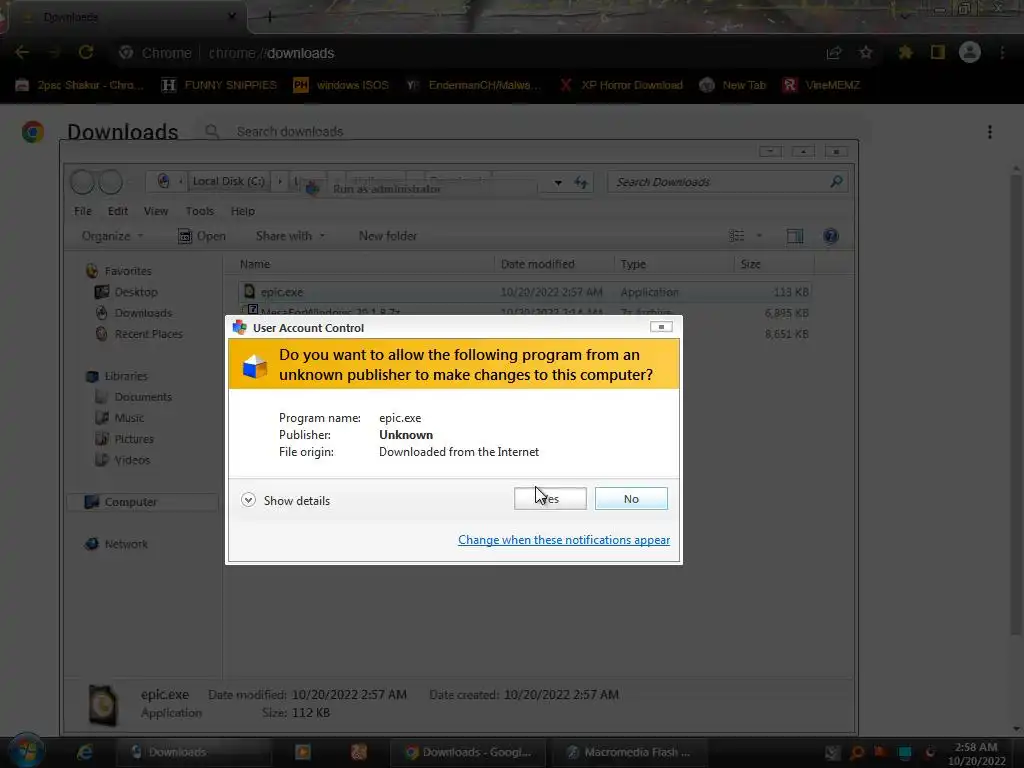The width and height of the screenshot is (1024, 768).
Task: Toggle Chrome's side panel icon
Action: pyautogui.click(x=938, y=52)
